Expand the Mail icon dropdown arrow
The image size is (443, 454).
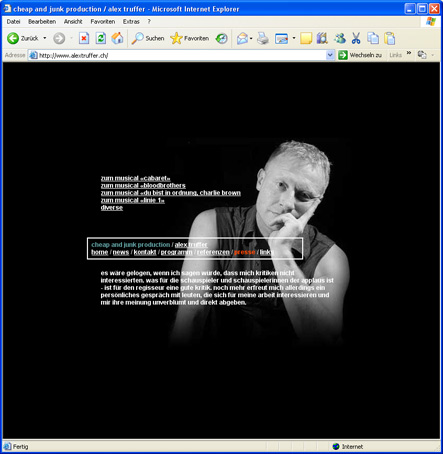[251, 38]
